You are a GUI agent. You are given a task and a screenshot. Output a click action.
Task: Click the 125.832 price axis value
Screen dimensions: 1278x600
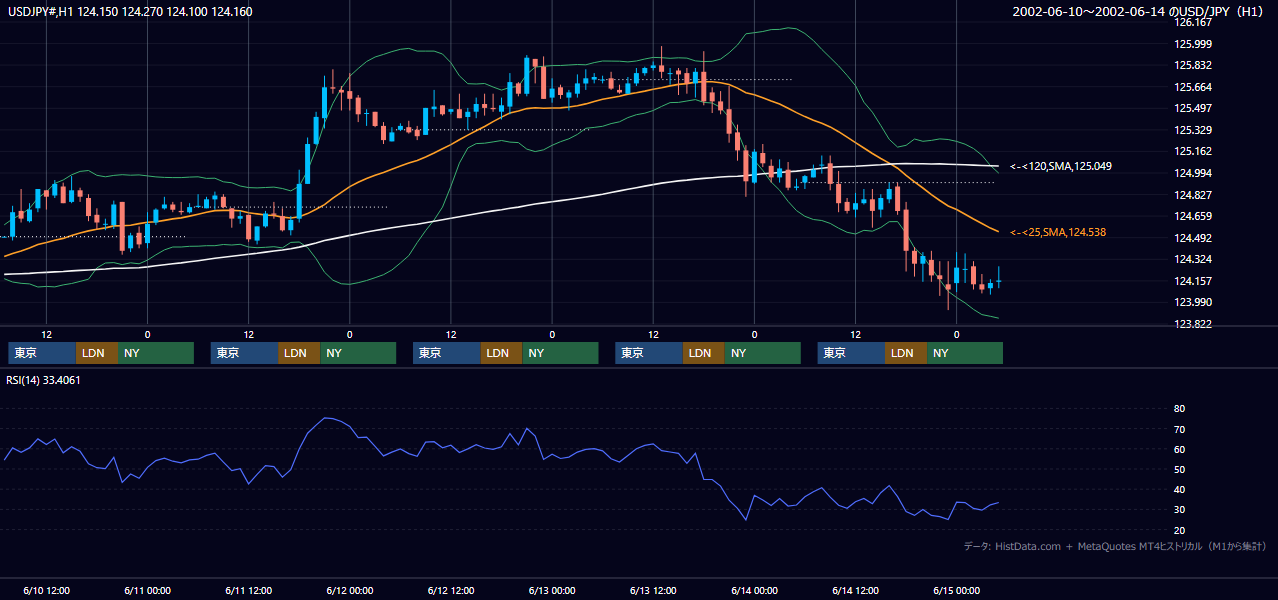pos(1193,65)
